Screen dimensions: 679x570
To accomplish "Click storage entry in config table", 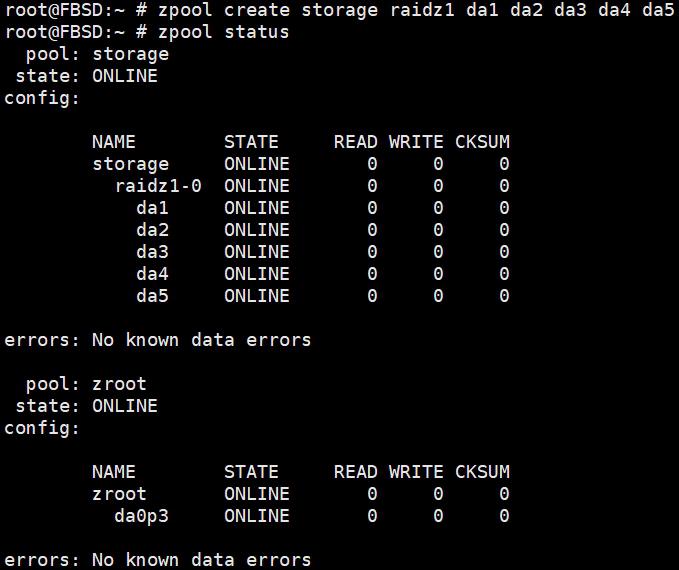I will (x=130, y=165).
